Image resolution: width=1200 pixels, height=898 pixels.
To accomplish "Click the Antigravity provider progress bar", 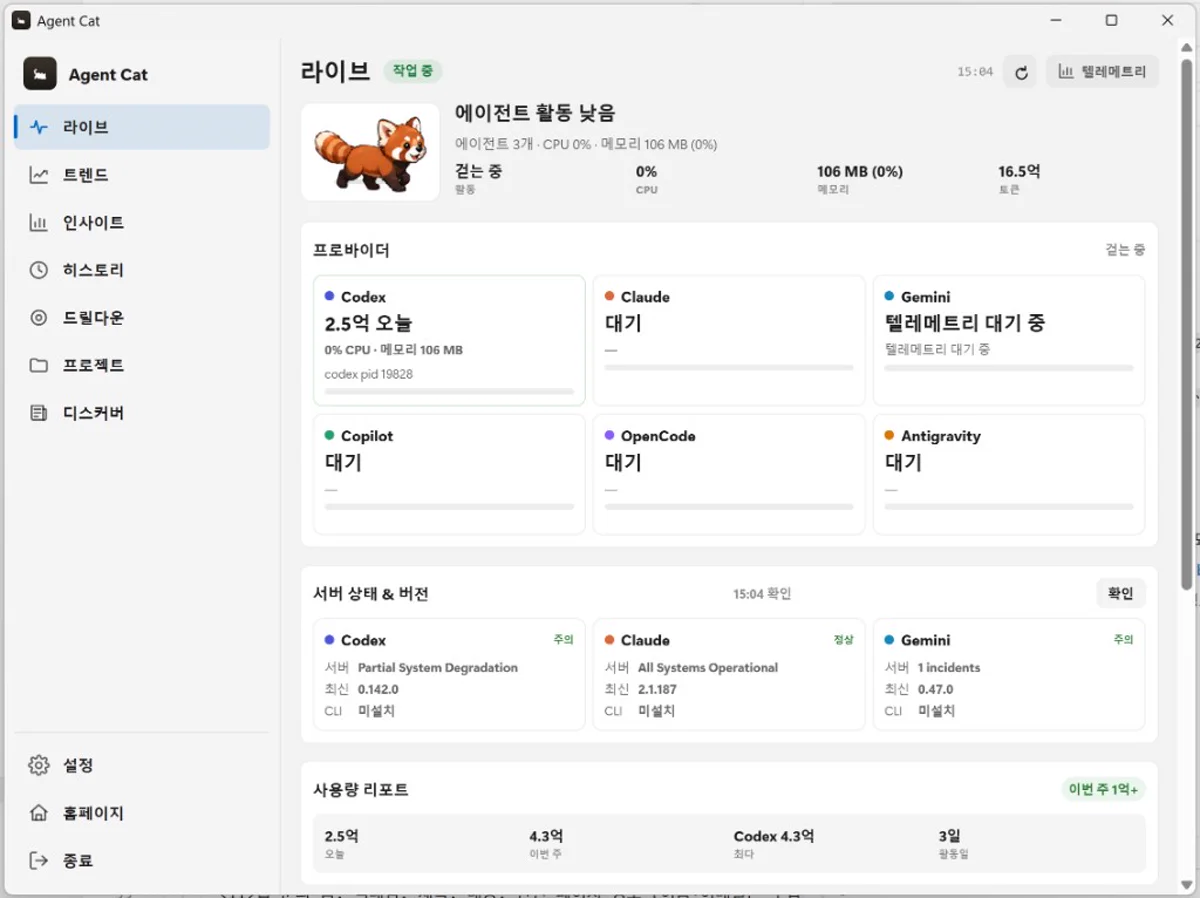I will (1009, 507).
